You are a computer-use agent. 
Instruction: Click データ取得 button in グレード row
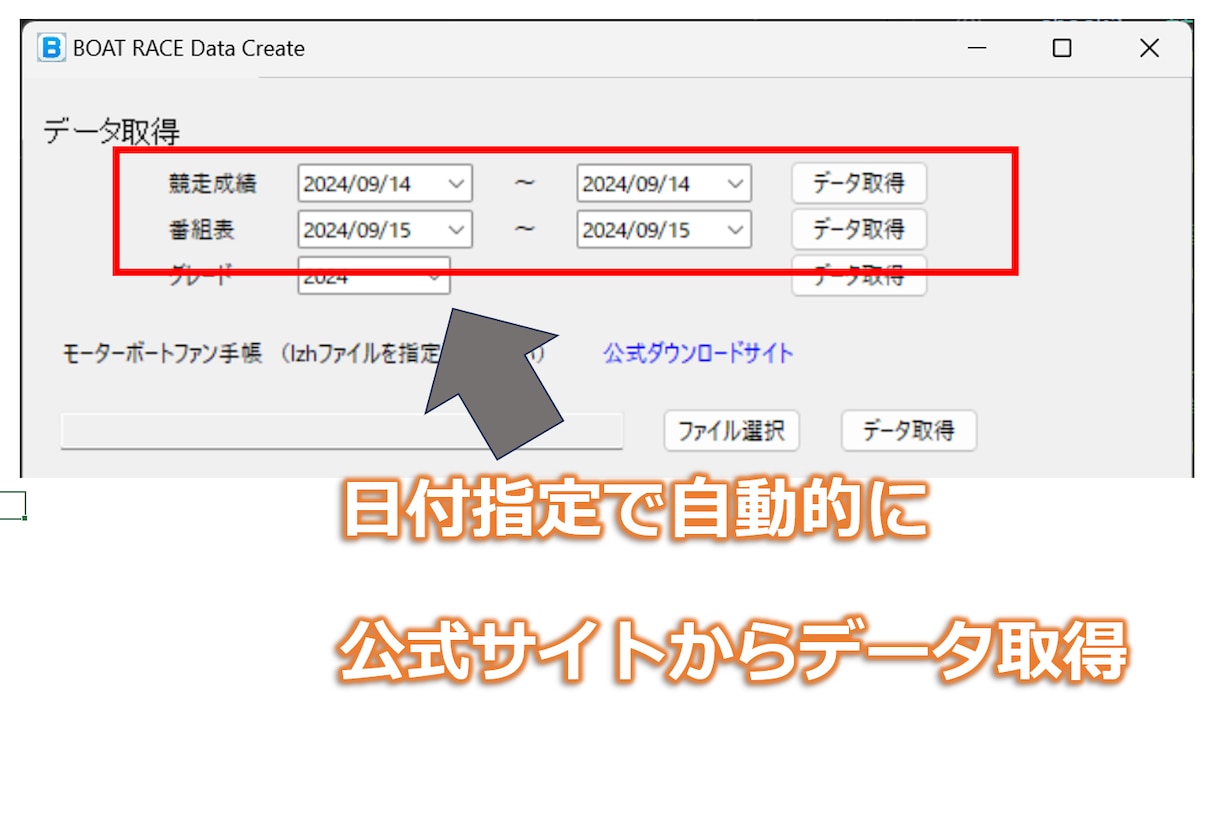[x=859, y=276]
